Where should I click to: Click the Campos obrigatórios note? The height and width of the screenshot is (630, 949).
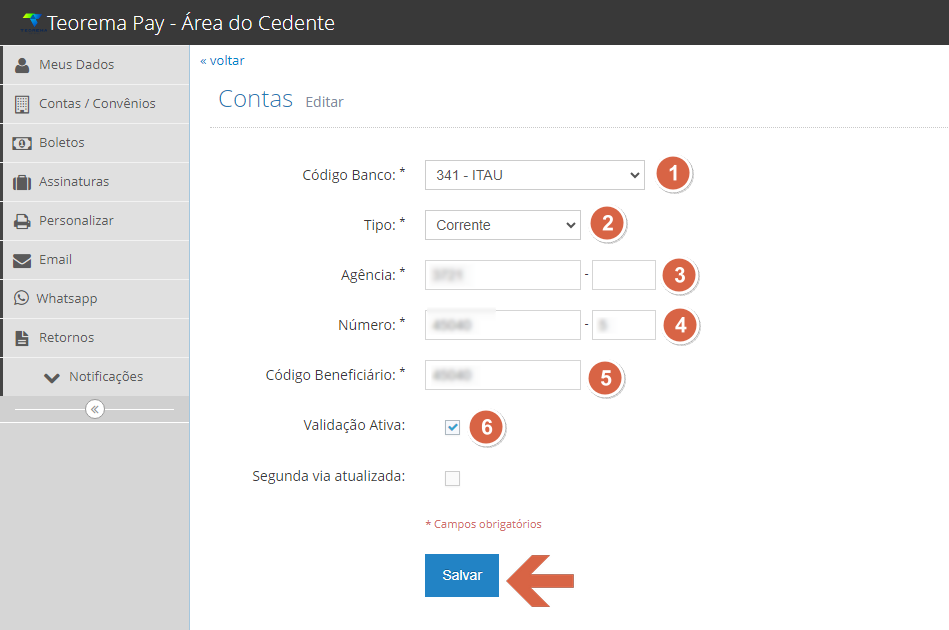point(484,524)
